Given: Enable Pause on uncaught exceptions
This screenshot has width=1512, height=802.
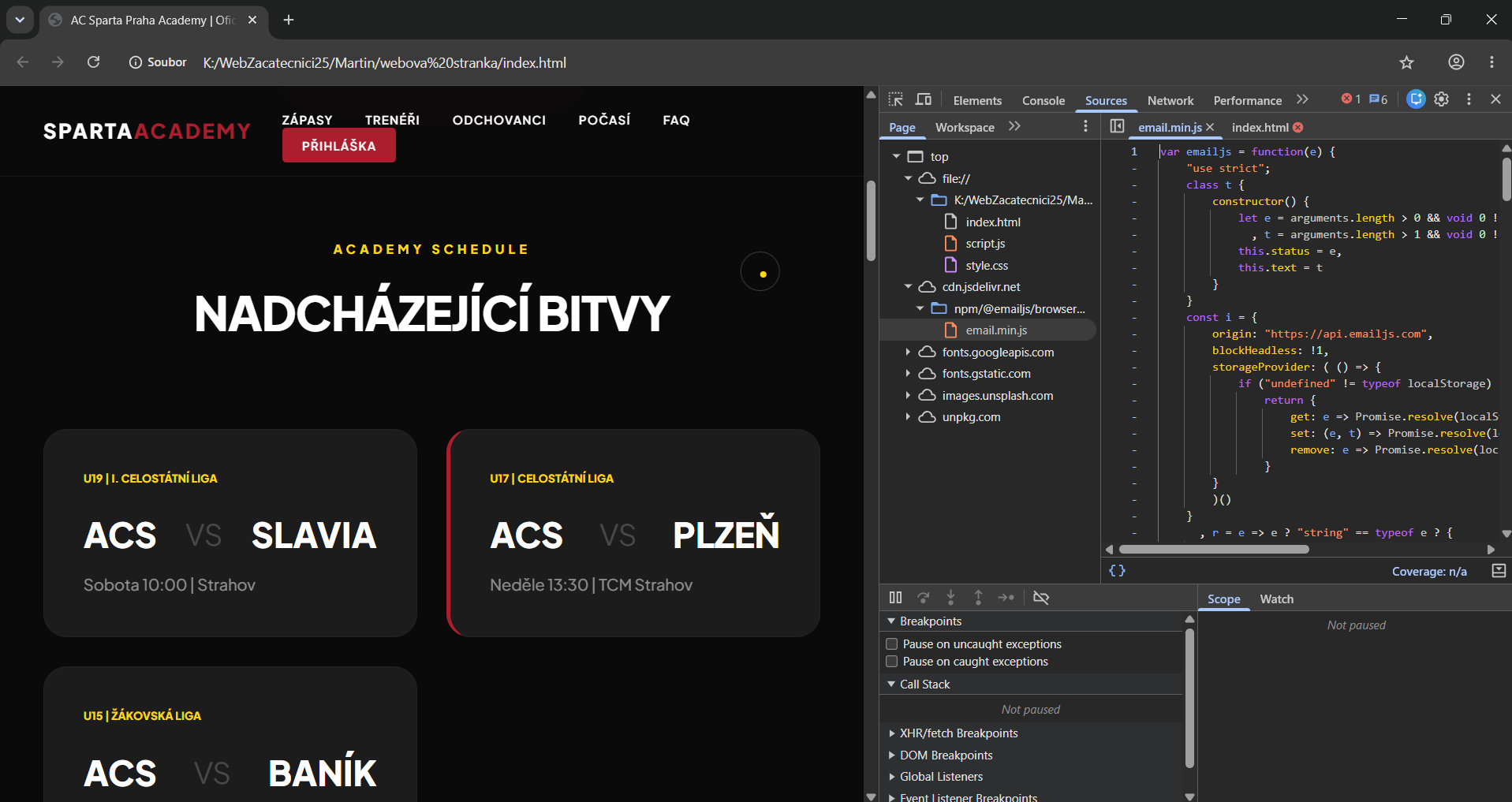Looking at the screenshot, I should tap(892, 644).
